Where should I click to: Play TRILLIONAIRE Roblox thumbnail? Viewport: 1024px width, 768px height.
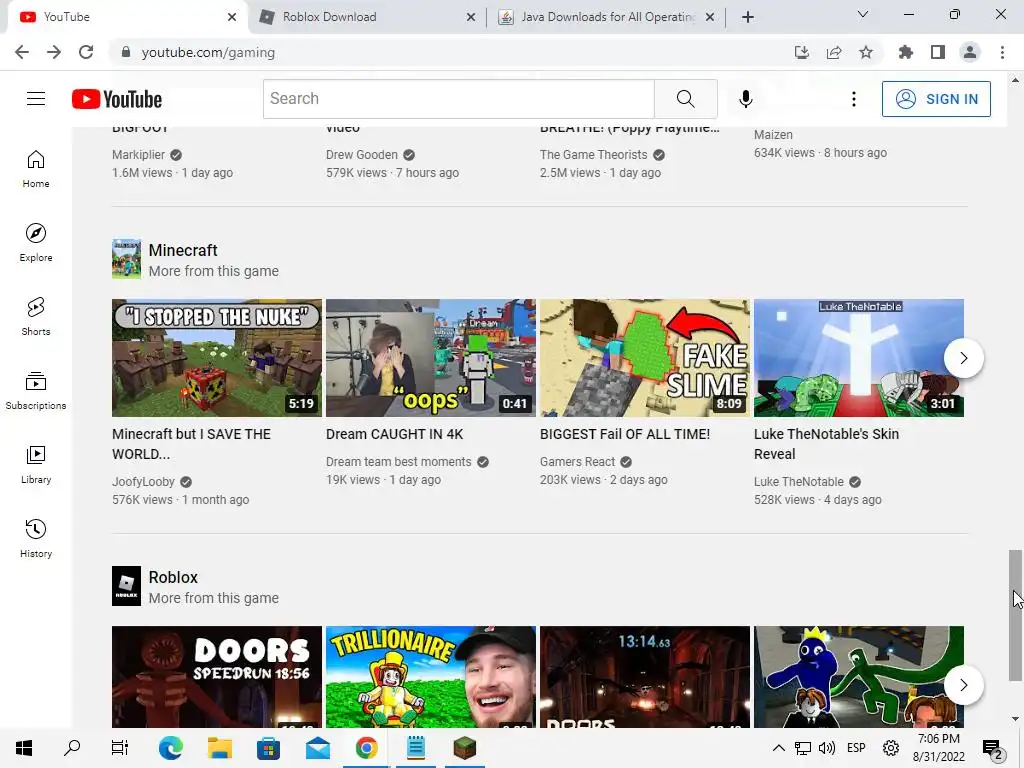click(430, 677)
